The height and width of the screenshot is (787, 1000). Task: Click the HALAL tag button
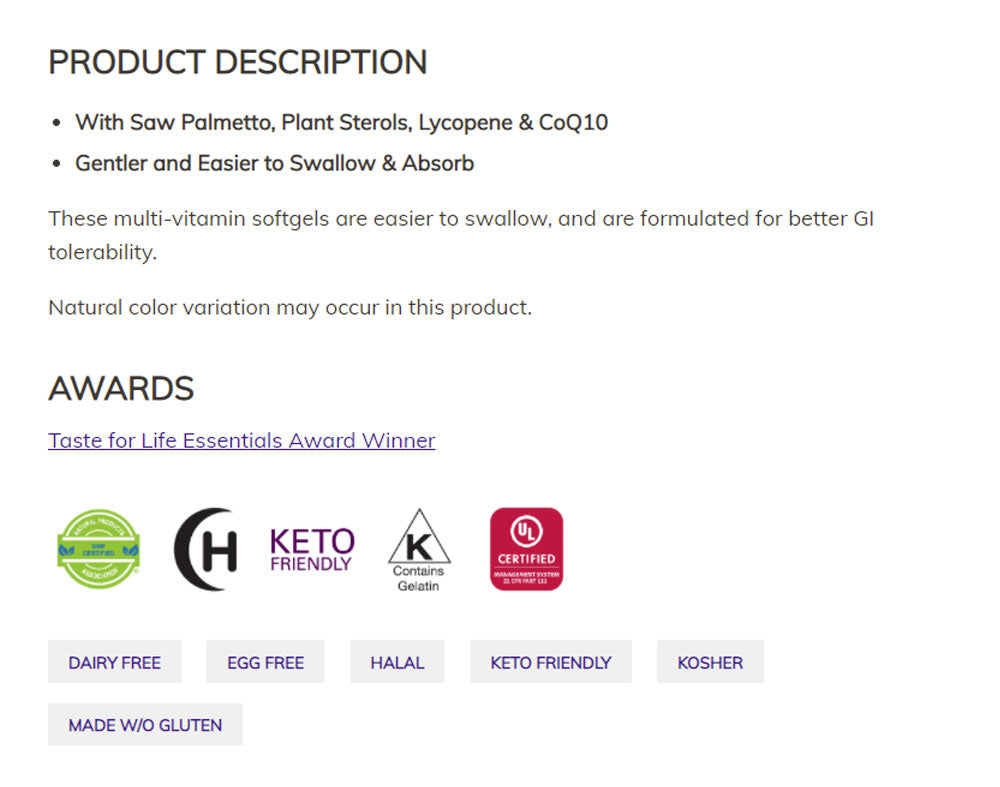point(397,662)
